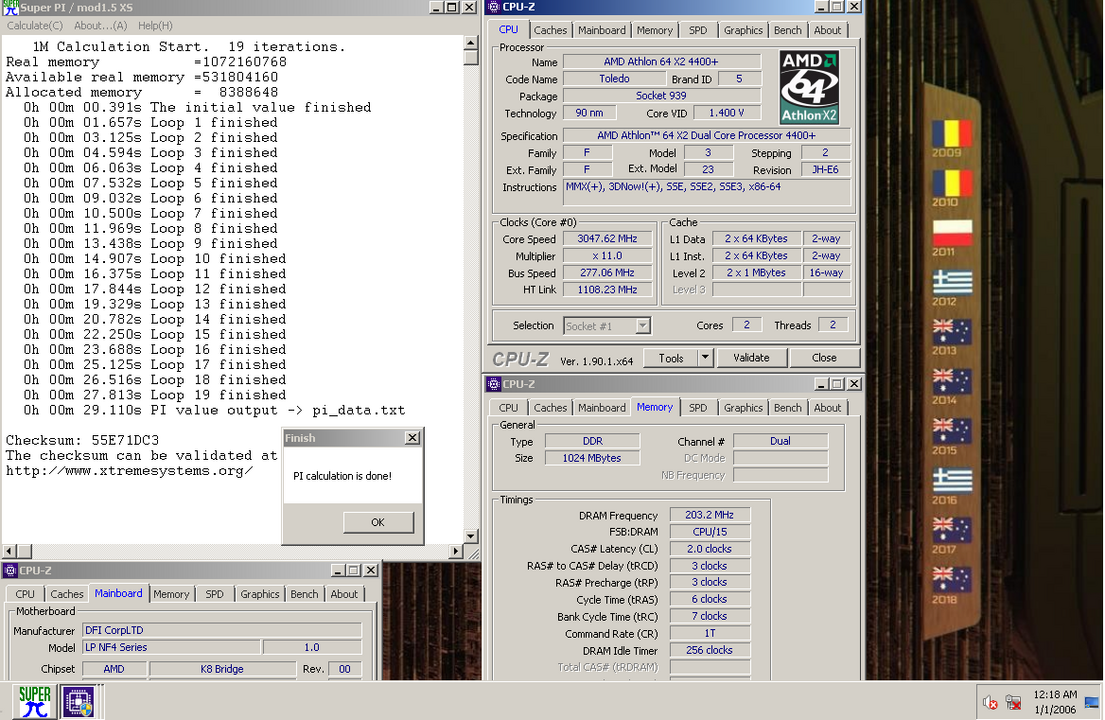Open the SPD tab in top CPU-Z
The height and width of the screenshot is (720, 1105).
698,30
